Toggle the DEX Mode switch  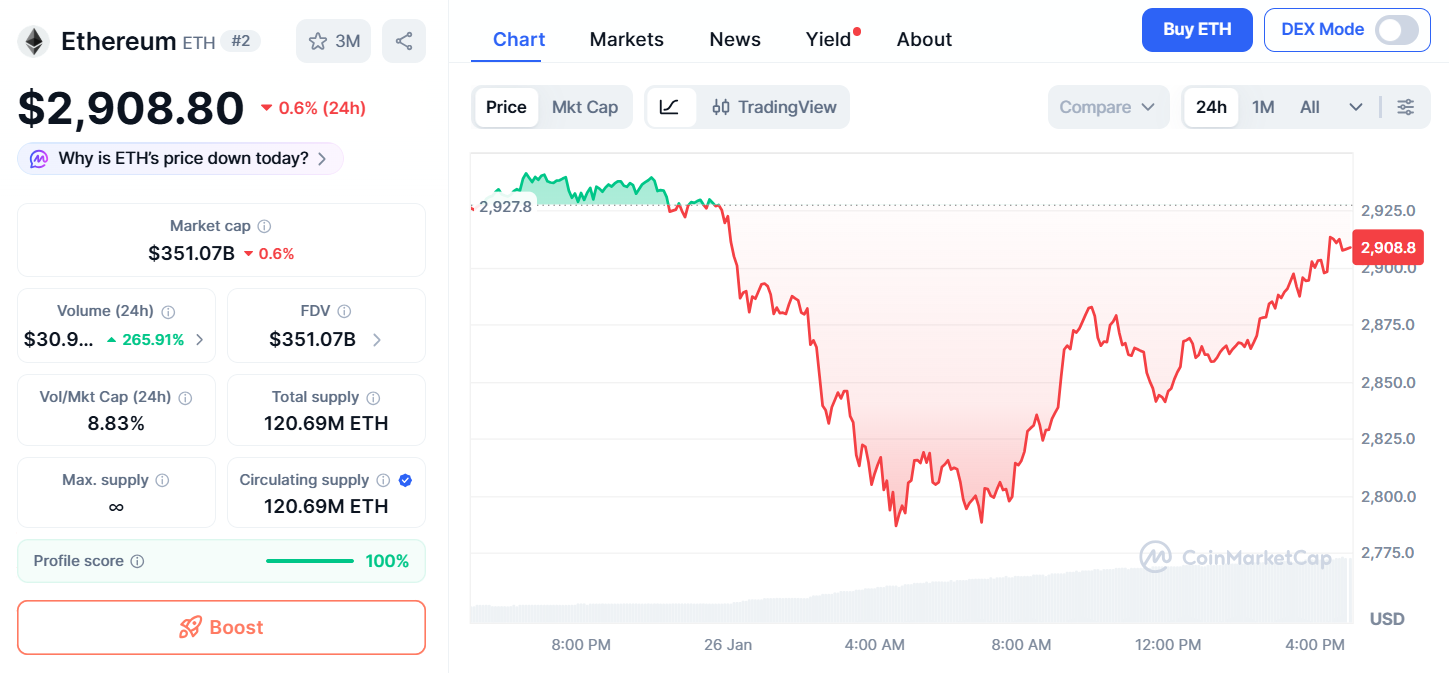1396,30
